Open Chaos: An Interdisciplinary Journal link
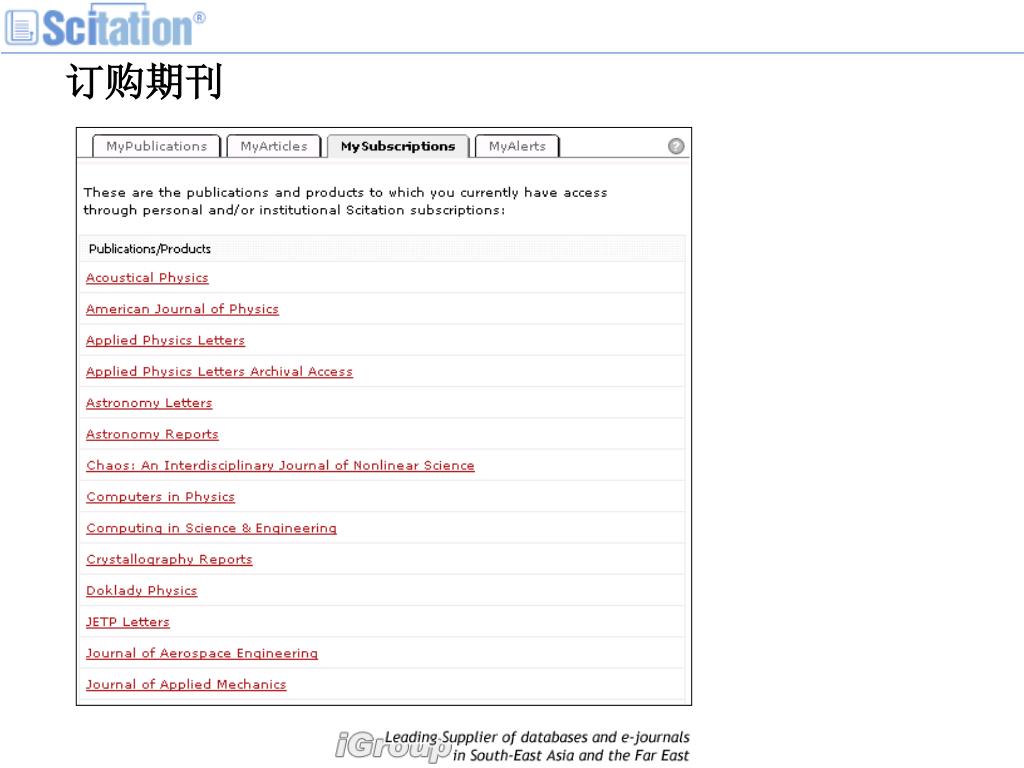This screenshot has height=768, width=1024. pos(280,466)
